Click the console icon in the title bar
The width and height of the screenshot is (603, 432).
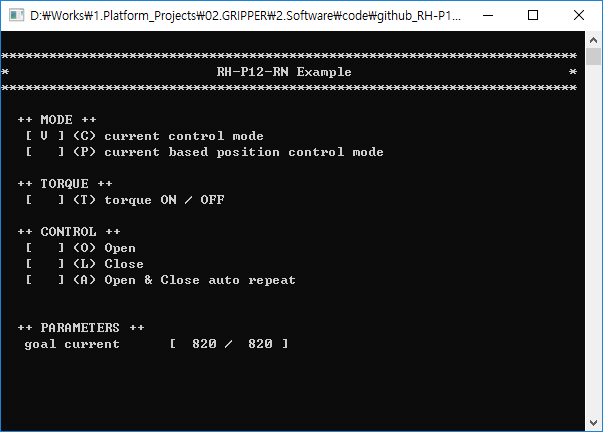[x=16, y=16]
